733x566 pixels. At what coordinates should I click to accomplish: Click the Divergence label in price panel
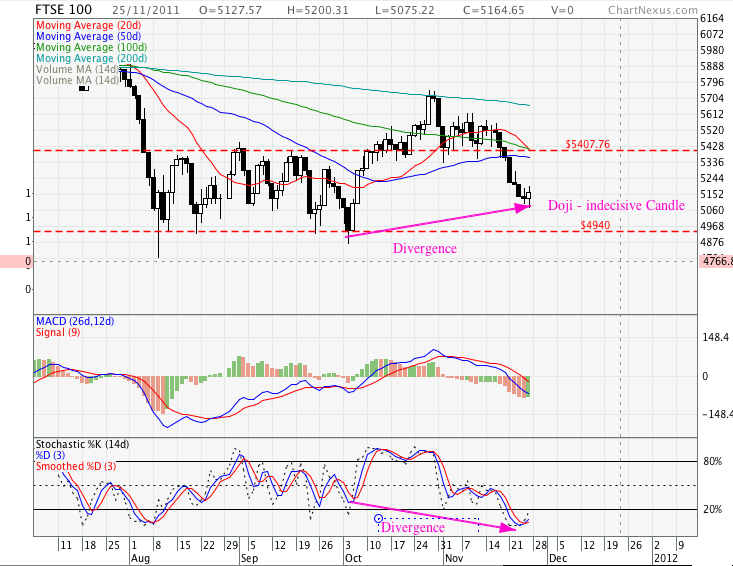tap(424, 248)
